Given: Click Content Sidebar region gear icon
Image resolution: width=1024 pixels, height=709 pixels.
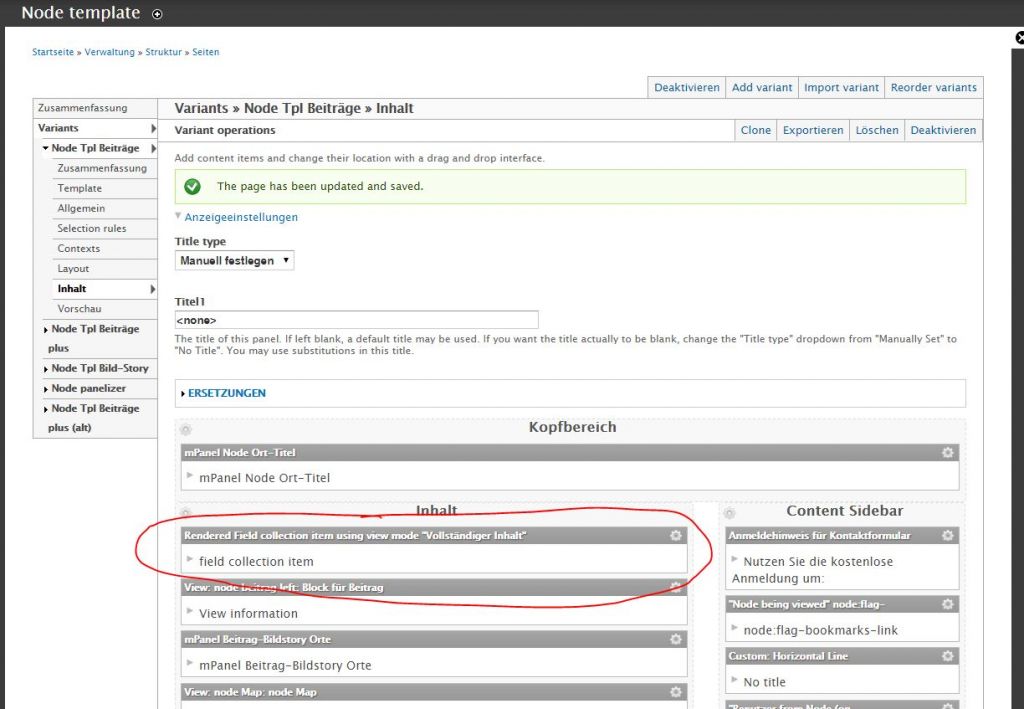Looking at the screenshot, I should [730, 512].
